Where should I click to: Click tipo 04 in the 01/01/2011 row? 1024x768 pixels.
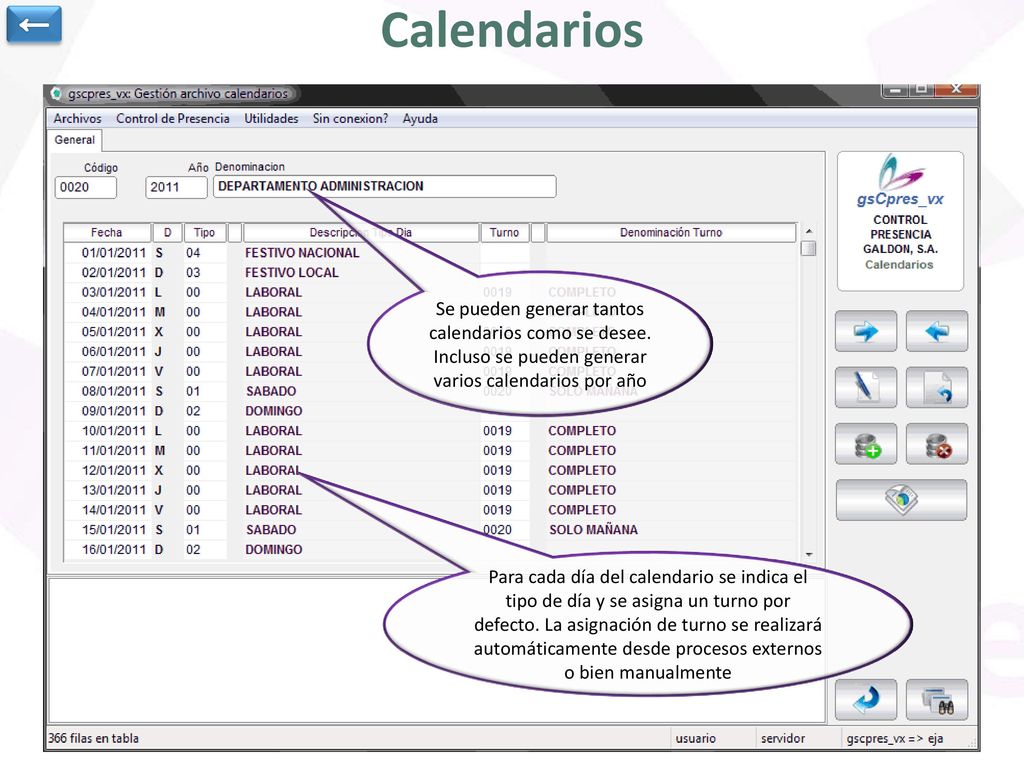tap(193, 253)
